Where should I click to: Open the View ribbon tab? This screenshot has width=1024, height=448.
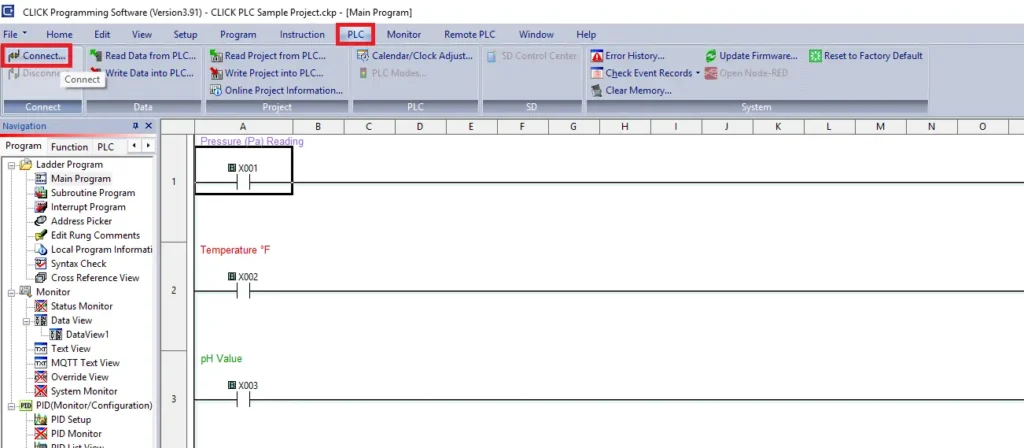pyautogui.click(x=142, y=35)
